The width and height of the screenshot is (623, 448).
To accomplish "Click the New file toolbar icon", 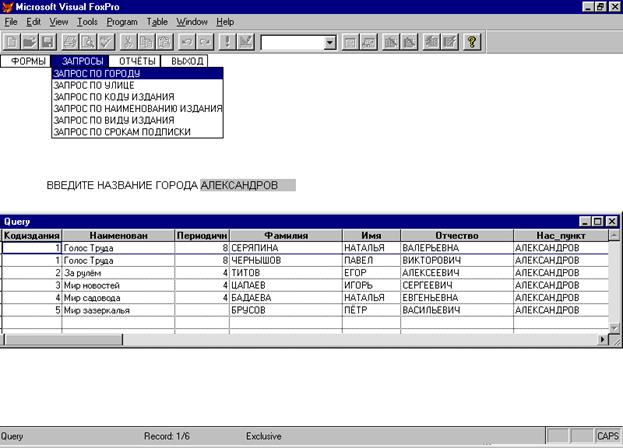I will (12, 42).
